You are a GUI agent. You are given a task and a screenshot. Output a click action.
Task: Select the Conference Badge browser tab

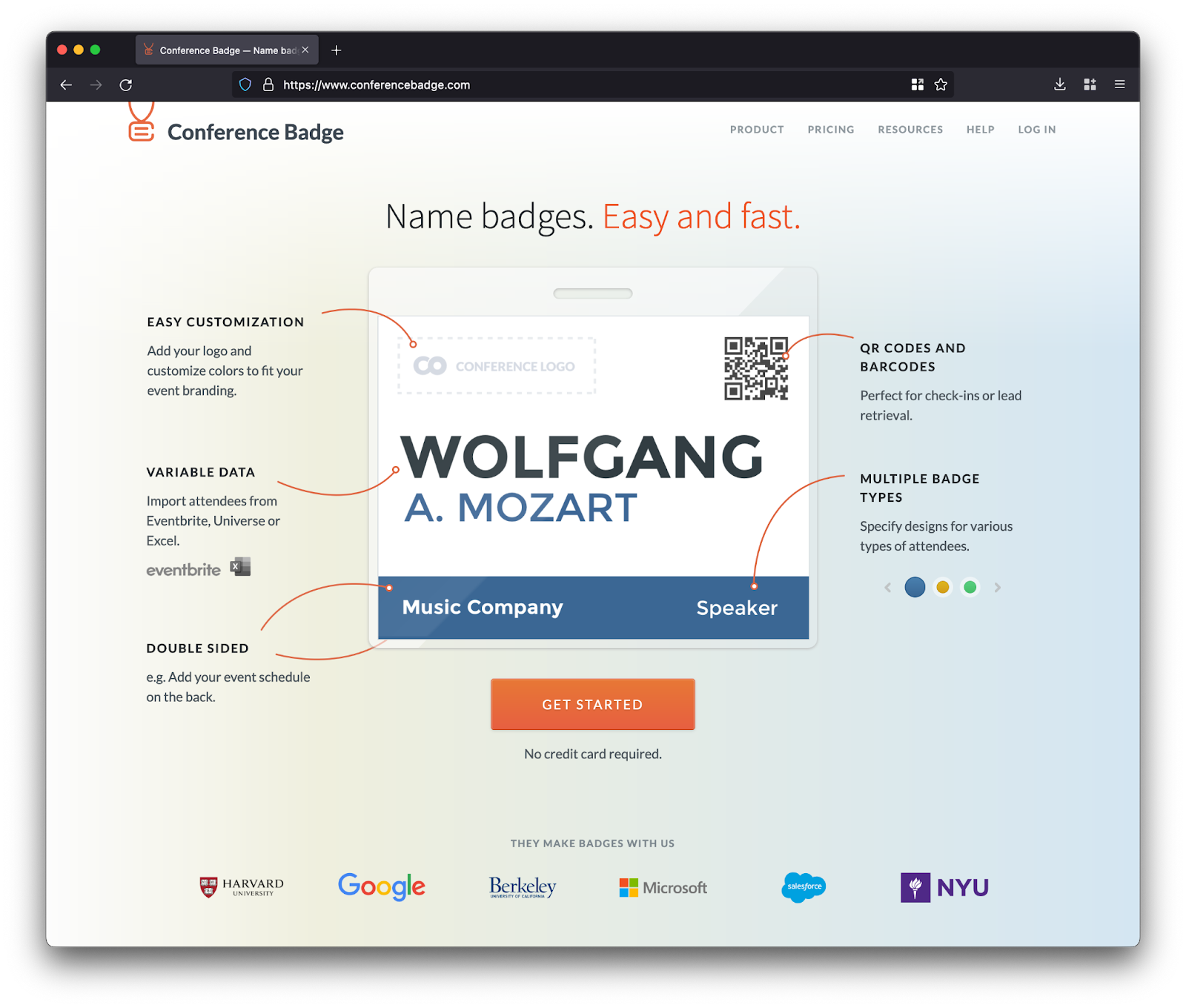point(227,50)
